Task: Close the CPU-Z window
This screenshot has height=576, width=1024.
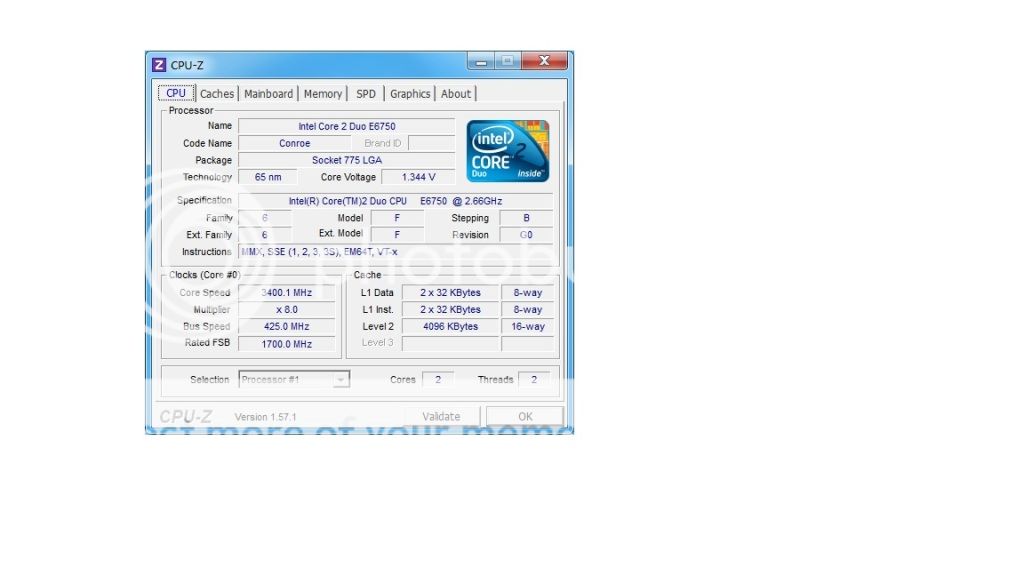Action: (x=544, y=61)
